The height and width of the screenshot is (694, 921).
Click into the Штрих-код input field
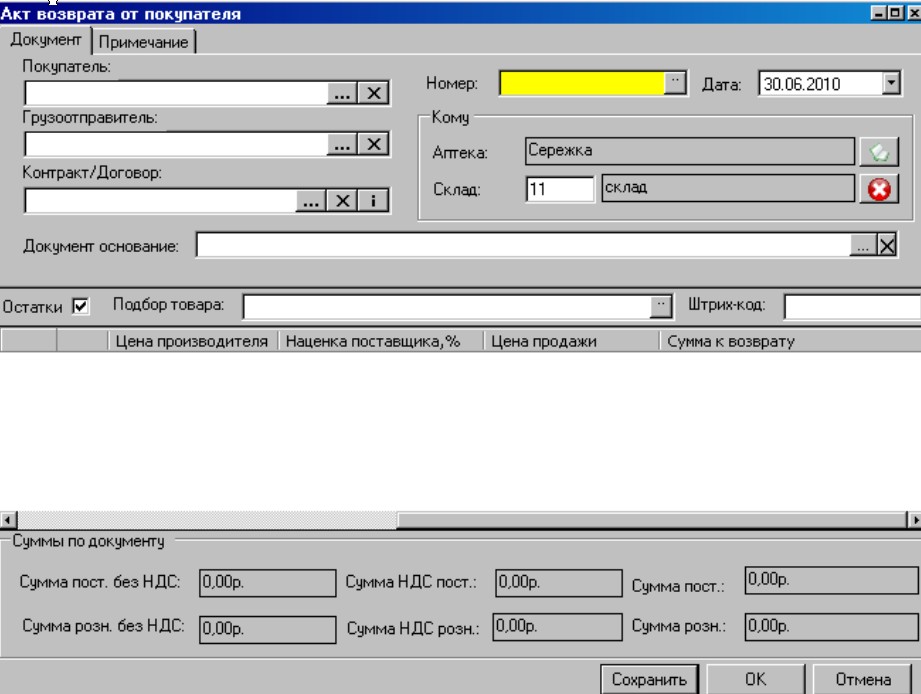851,306
